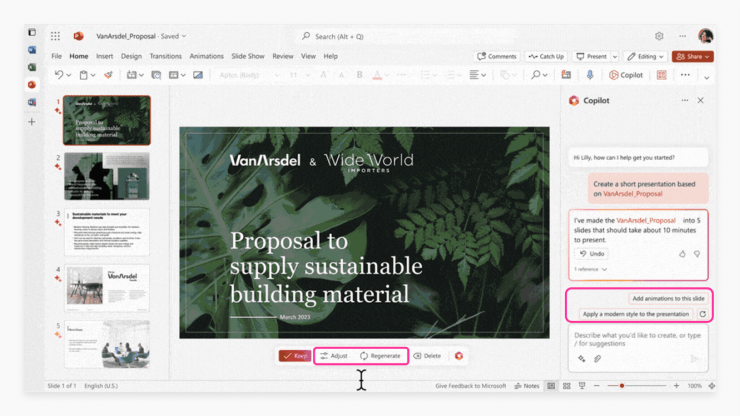Switch to Normal view in status bar
Screen dimensions: 740x416
pyautogui.click(x=551, y=386)
